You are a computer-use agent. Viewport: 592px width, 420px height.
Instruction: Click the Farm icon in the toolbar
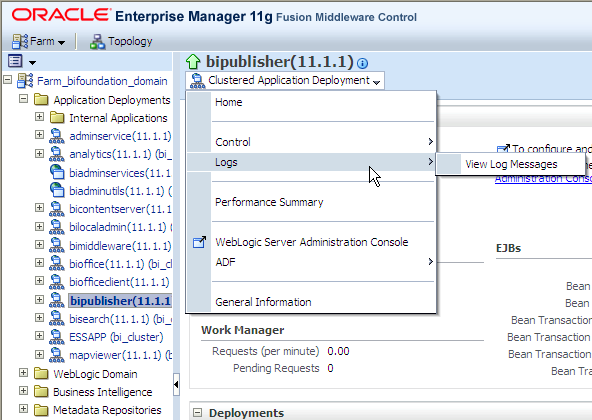click(x=20, y=42)
